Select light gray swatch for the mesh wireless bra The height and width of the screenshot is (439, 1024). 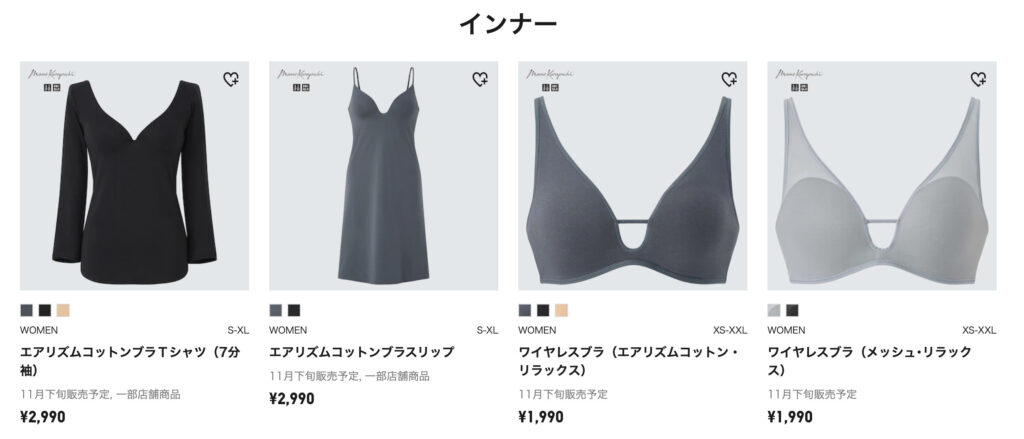[774, 310]
